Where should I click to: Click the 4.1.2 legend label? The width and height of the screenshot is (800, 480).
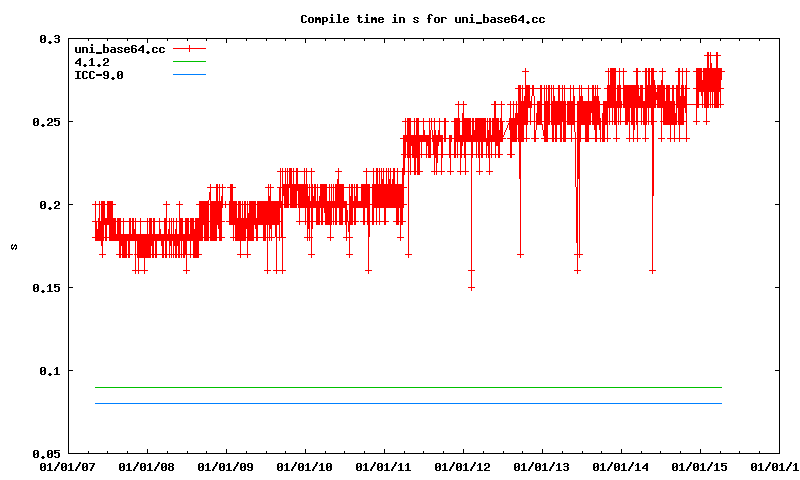click(92, 62)
